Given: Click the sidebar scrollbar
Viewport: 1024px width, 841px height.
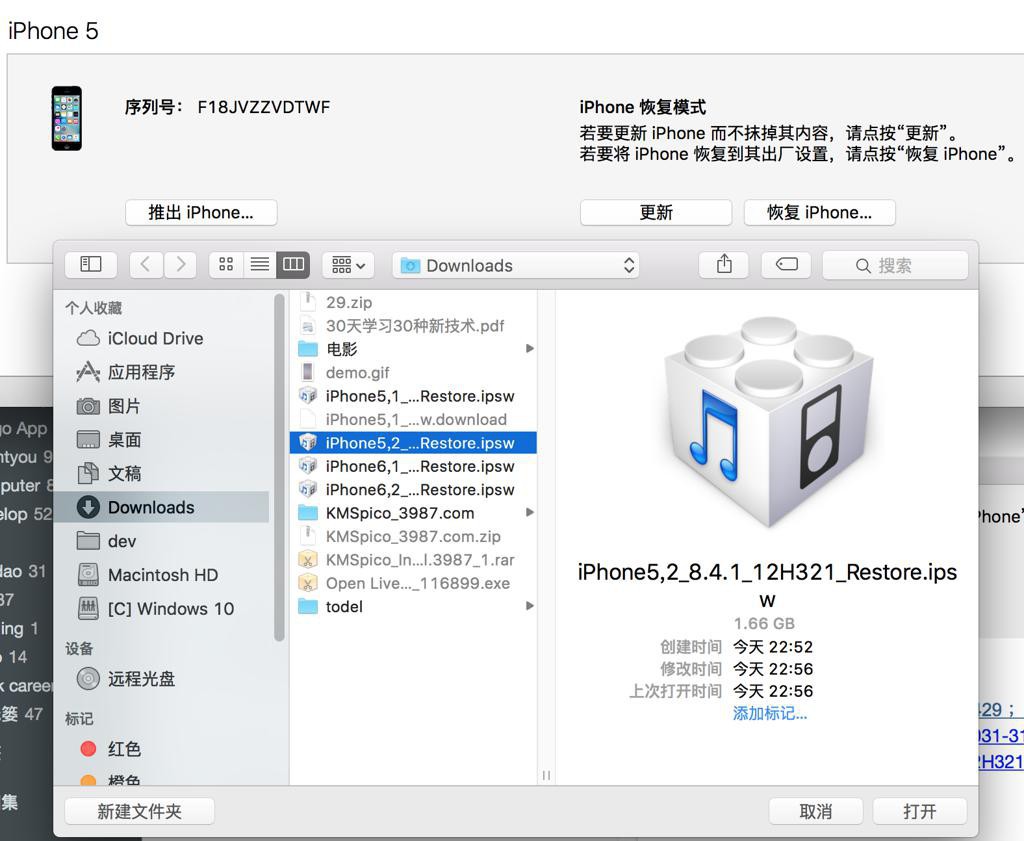Looking at the screenshot, I should 280,467.
